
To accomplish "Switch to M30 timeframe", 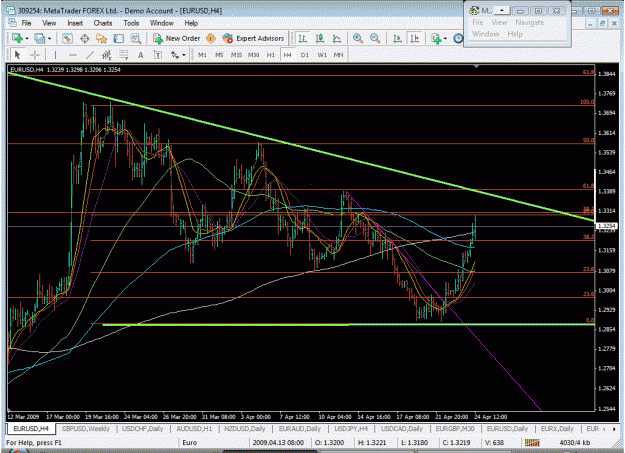I will click(x=254, y=55).
